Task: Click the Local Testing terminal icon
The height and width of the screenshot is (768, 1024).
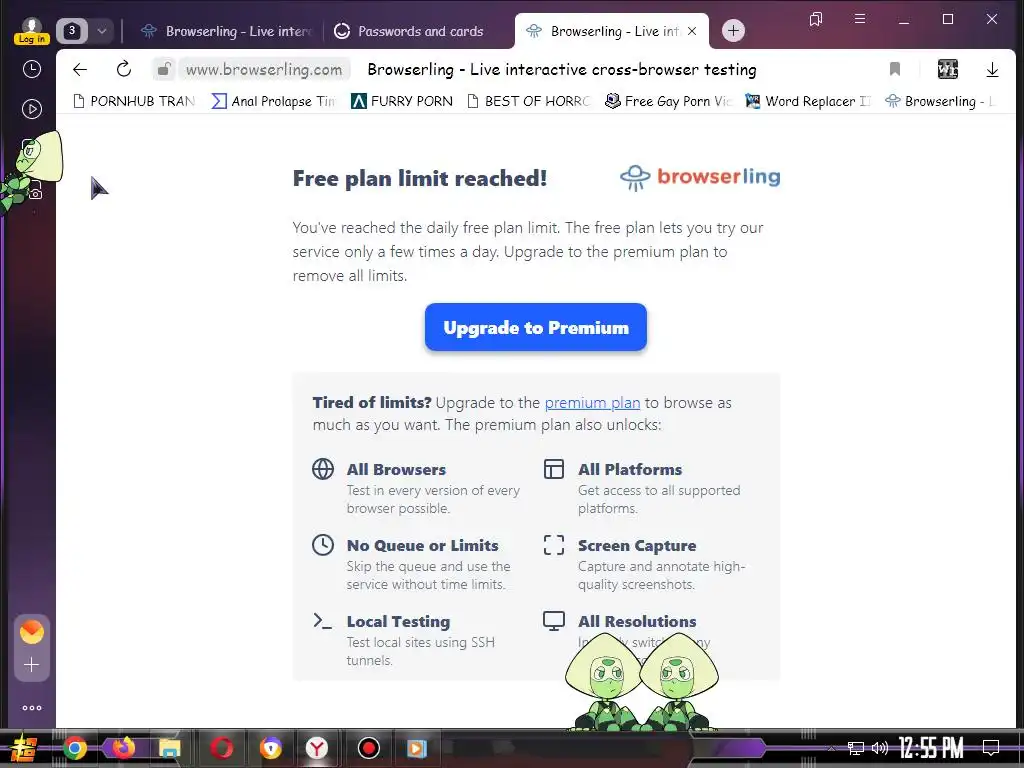Action: pos(323,620)
